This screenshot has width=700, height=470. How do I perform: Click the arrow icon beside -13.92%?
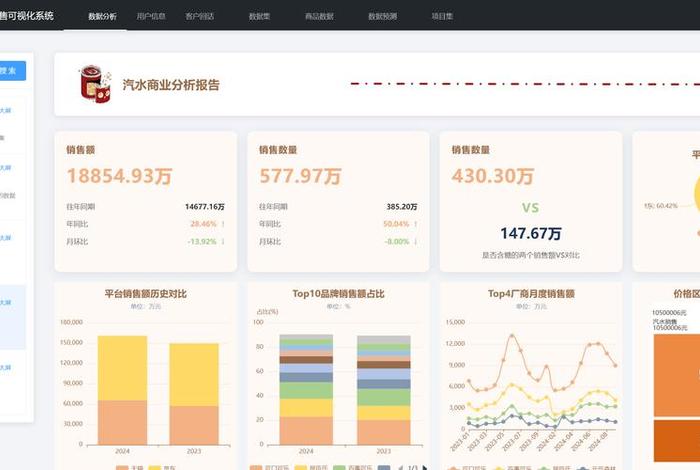pos(223,241)
